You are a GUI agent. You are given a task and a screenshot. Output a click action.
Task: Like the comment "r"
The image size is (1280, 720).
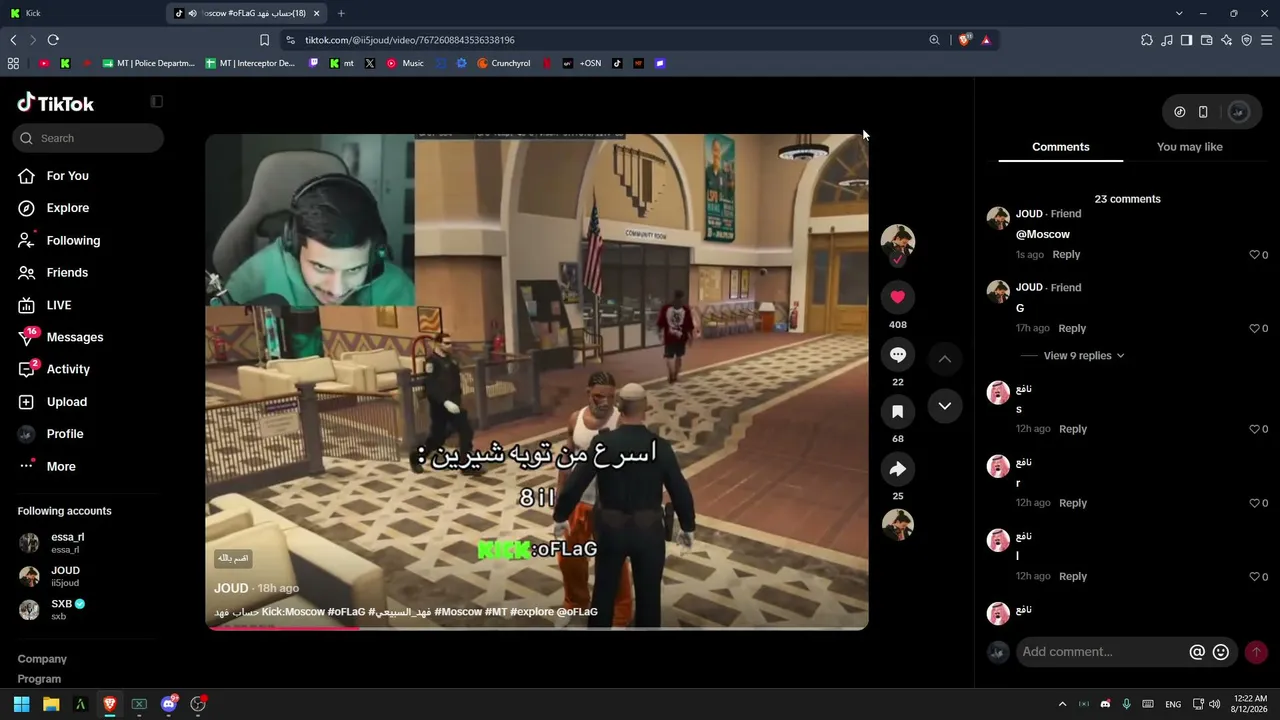(x=1254, y=503)
